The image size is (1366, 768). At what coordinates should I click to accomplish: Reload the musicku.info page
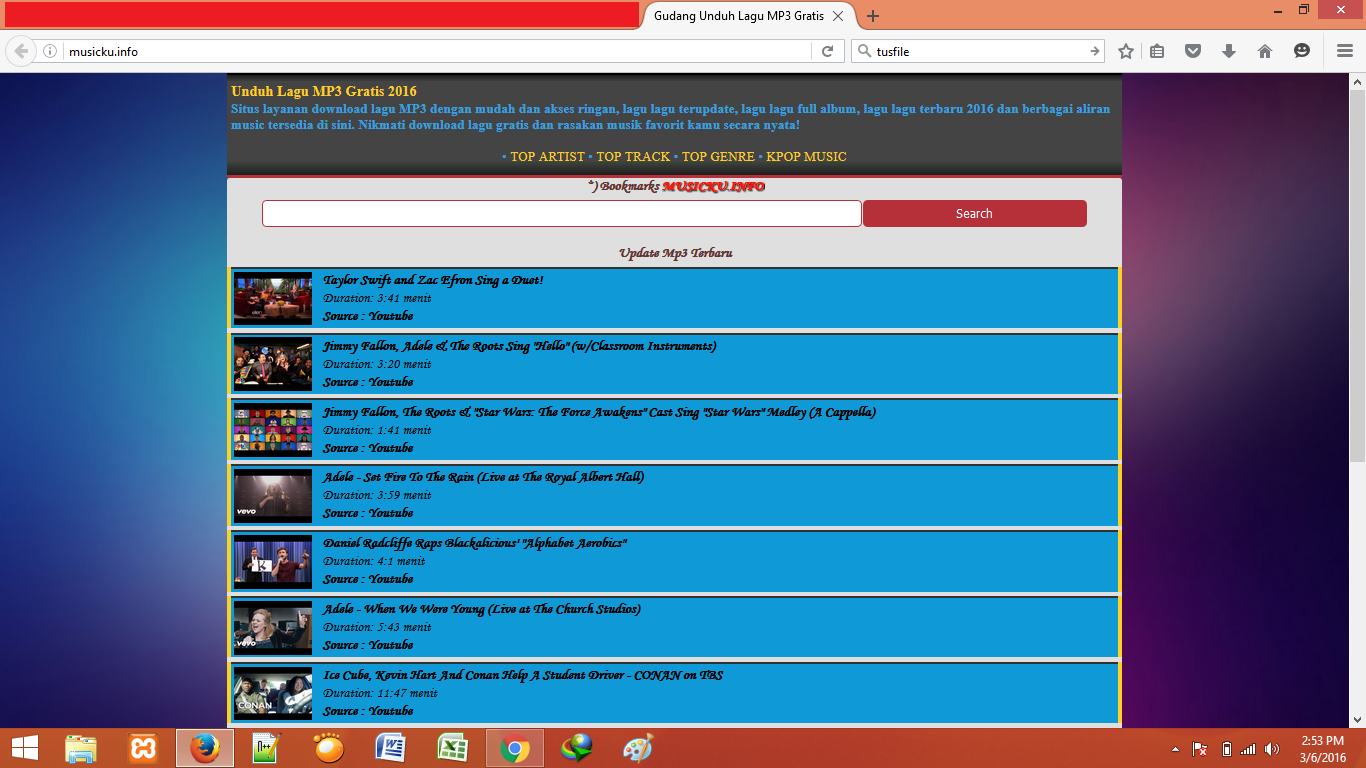[827, 51]
